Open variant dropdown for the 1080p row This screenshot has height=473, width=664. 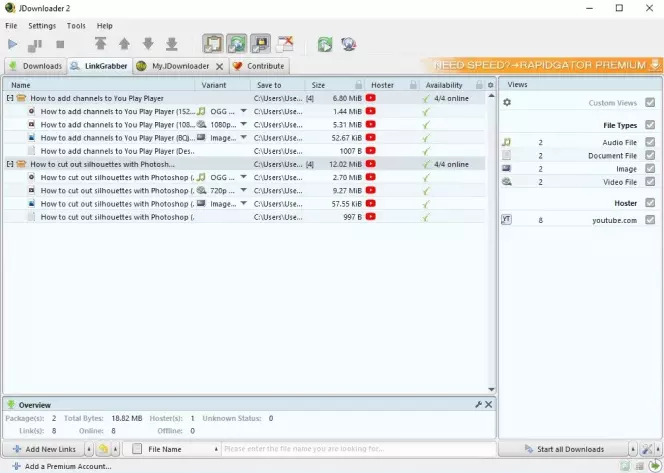[x=243, y=124]
